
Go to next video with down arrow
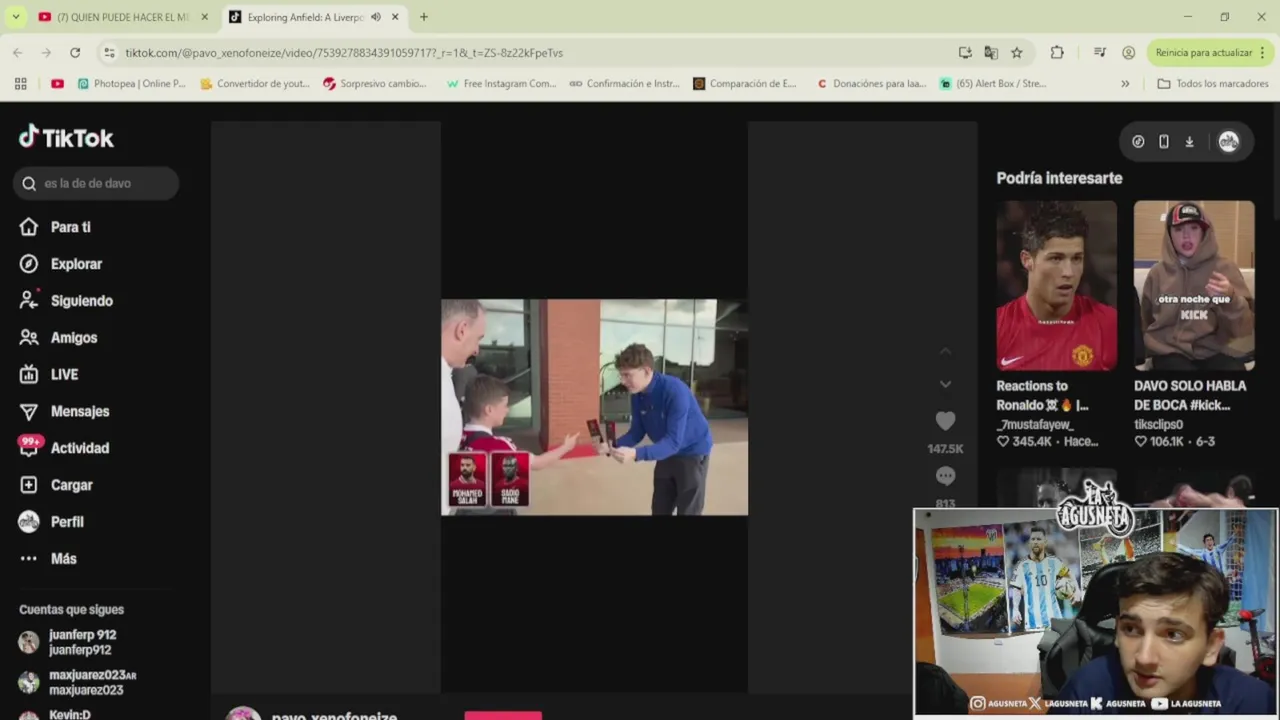tap(945, 384)
